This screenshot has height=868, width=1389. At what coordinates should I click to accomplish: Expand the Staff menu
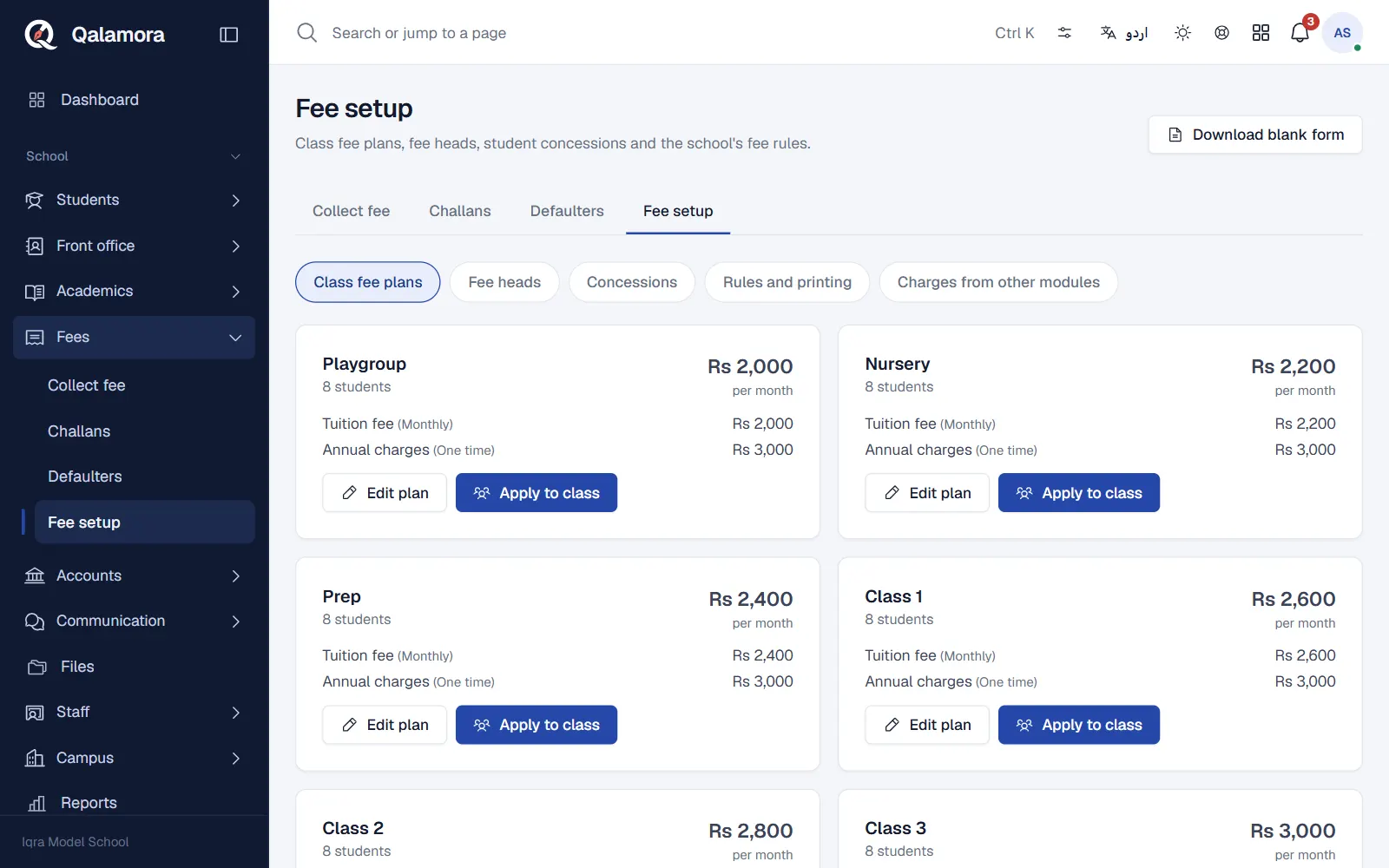[135, 713]
